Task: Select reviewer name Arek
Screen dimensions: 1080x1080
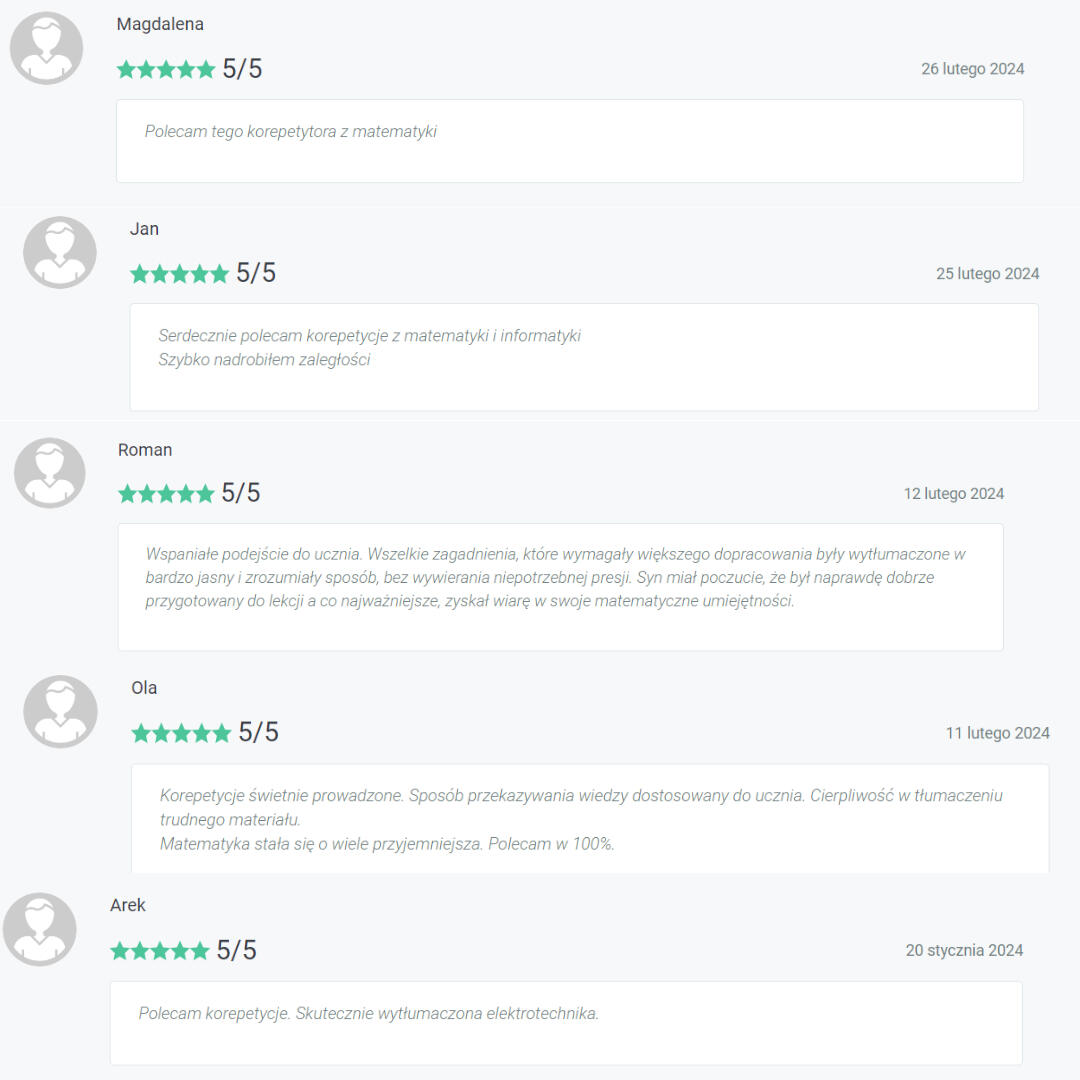Action: (127, 905)
